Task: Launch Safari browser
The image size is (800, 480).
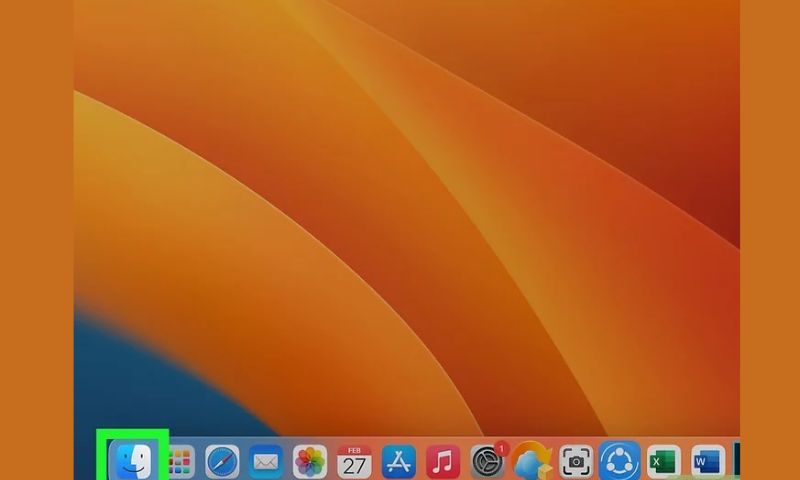Action: coord(222,462)
